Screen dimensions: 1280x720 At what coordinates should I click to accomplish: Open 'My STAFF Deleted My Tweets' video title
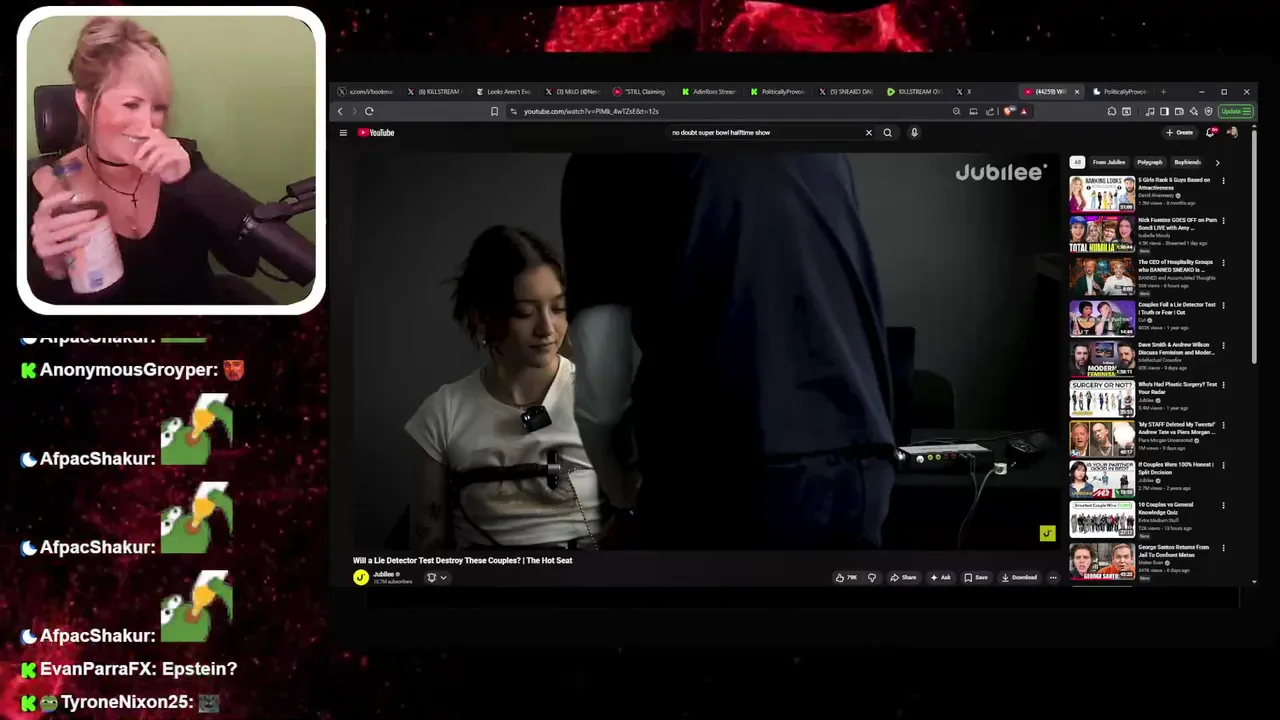pyautogui.click(x=1177, y=428)
